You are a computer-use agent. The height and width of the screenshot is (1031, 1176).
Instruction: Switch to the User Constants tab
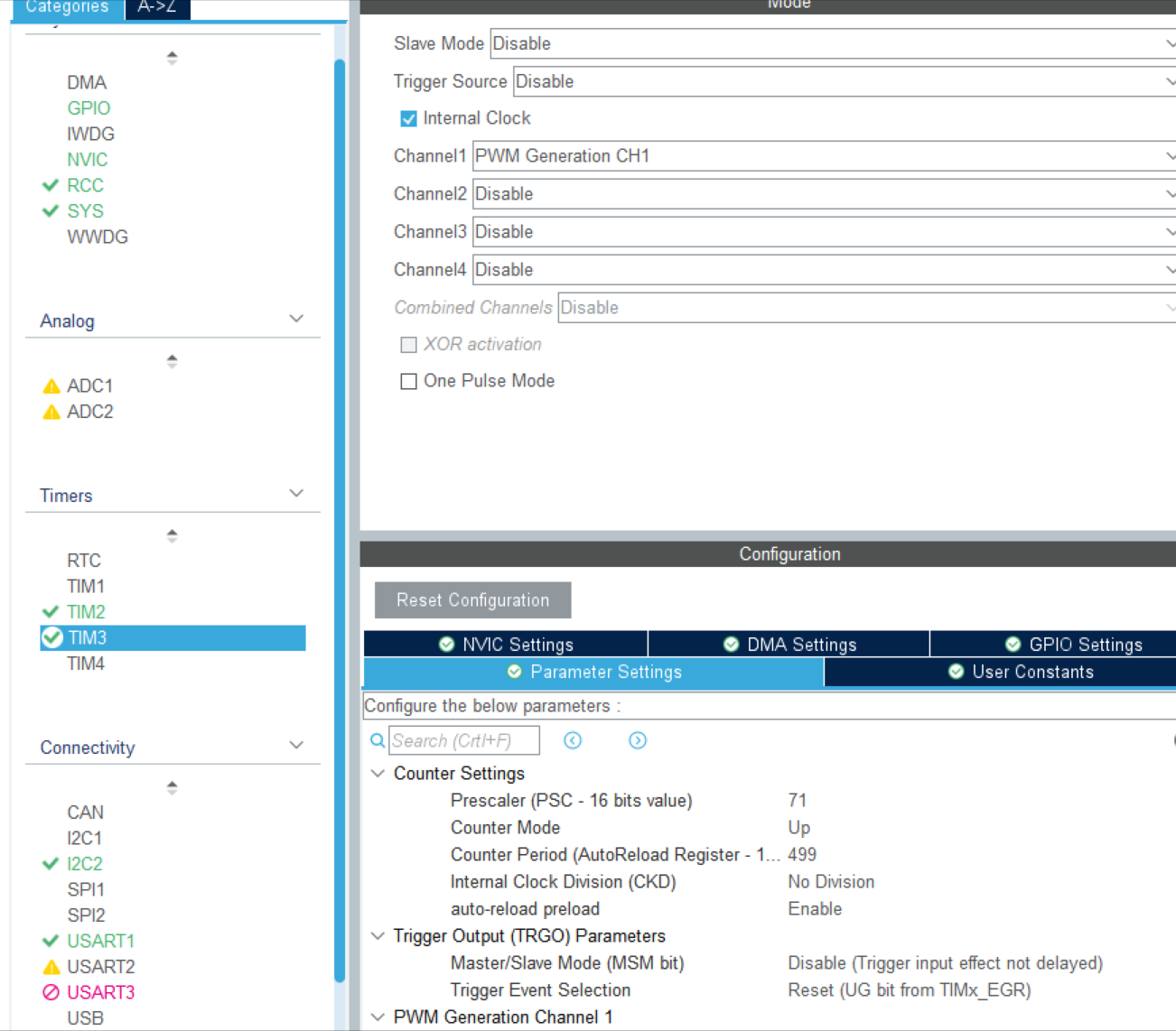[1000, 672]
